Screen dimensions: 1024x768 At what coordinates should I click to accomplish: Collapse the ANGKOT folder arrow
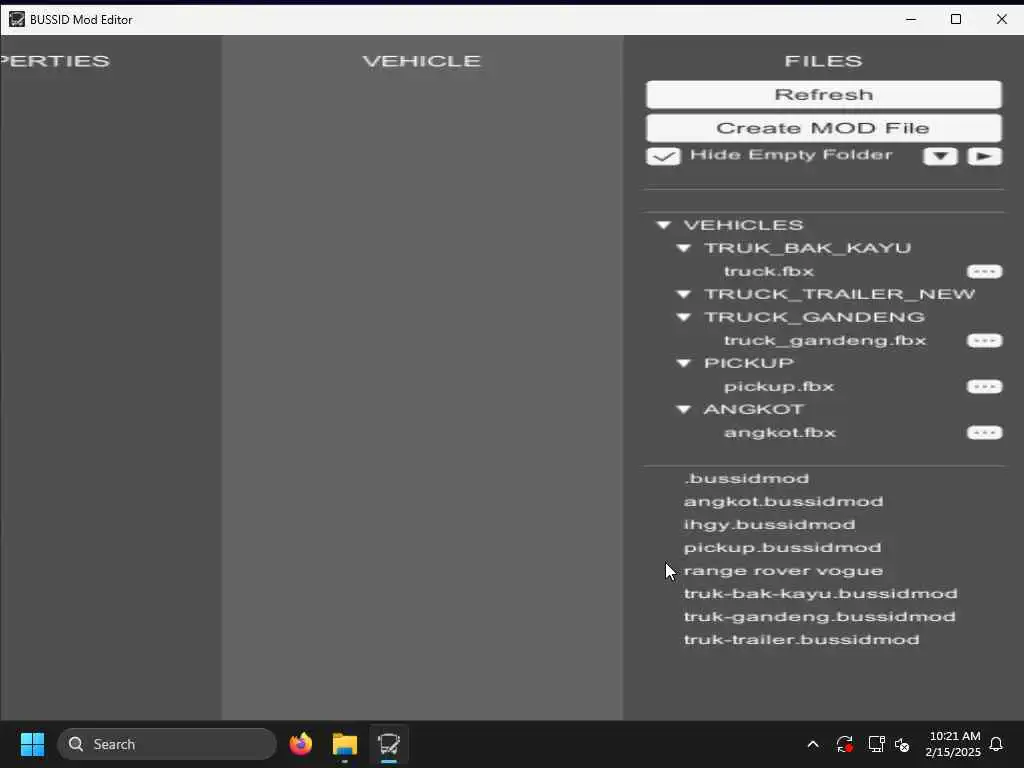684,409
